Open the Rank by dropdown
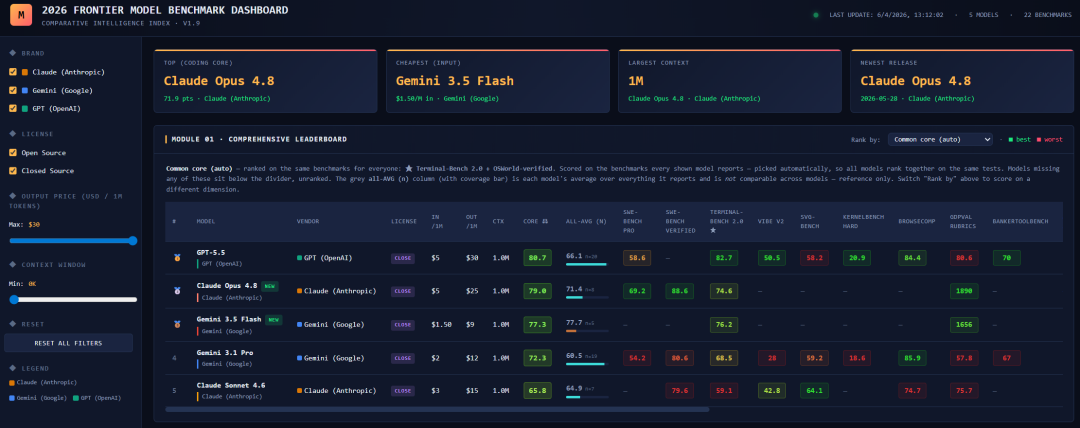 [x=939, y=139]
